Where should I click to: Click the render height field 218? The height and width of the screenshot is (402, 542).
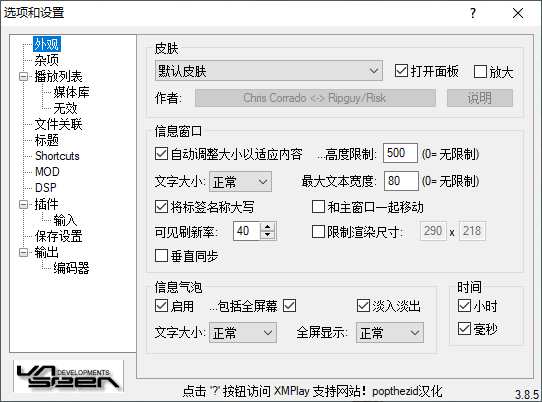click(472, 231)
